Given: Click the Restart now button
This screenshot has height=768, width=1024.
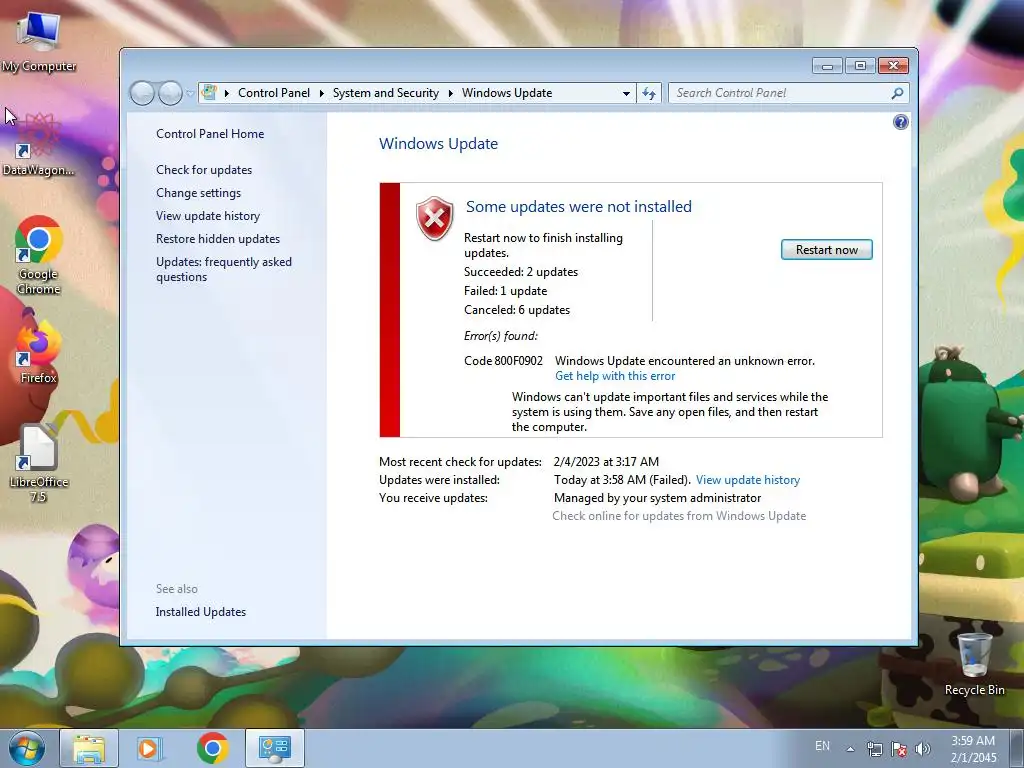Looking at the screenshot, I should coord(827,249).
